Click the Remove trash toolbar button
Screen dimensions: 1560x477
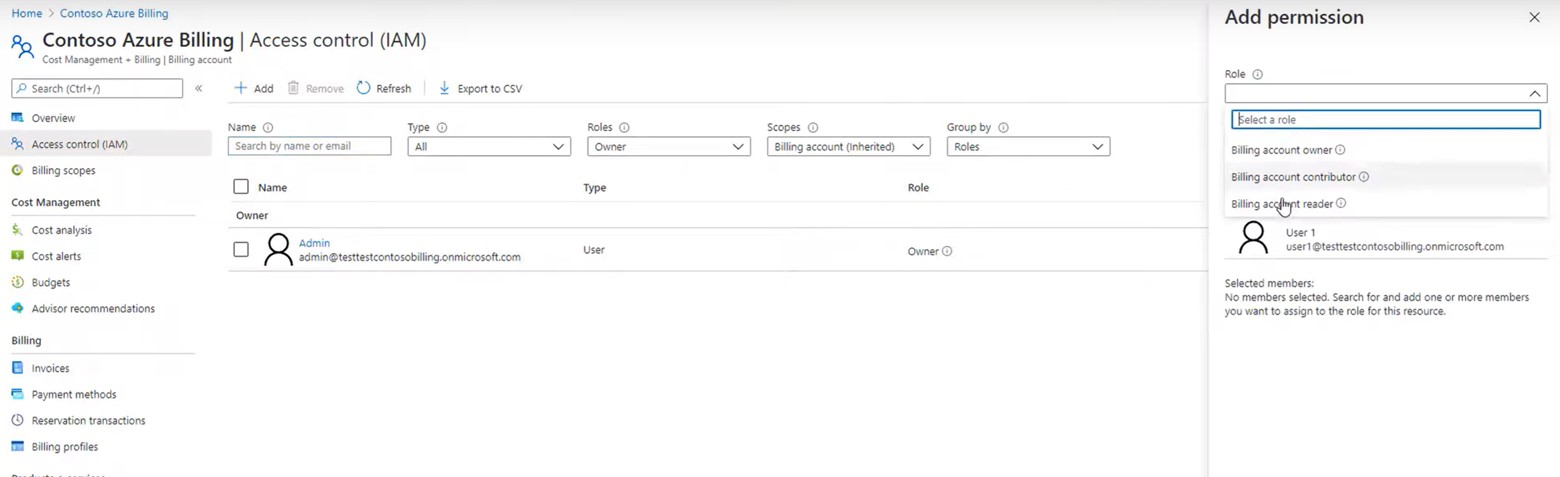pos(315,88)
